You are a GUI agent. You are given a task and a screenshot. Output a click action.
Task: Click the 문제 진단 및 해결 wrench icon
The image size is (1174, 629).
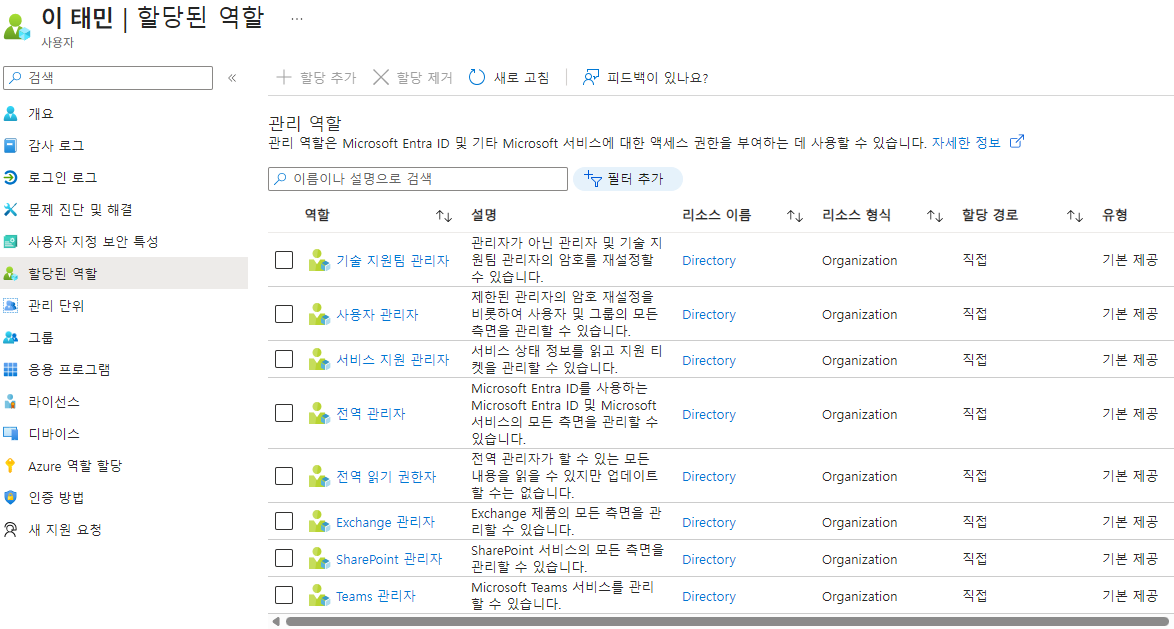[x=10, y=209]
